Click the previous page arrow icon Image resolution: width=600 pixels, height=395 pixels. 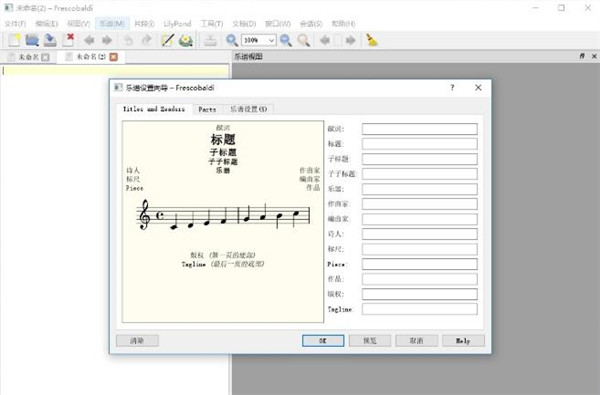coord(324,40)
